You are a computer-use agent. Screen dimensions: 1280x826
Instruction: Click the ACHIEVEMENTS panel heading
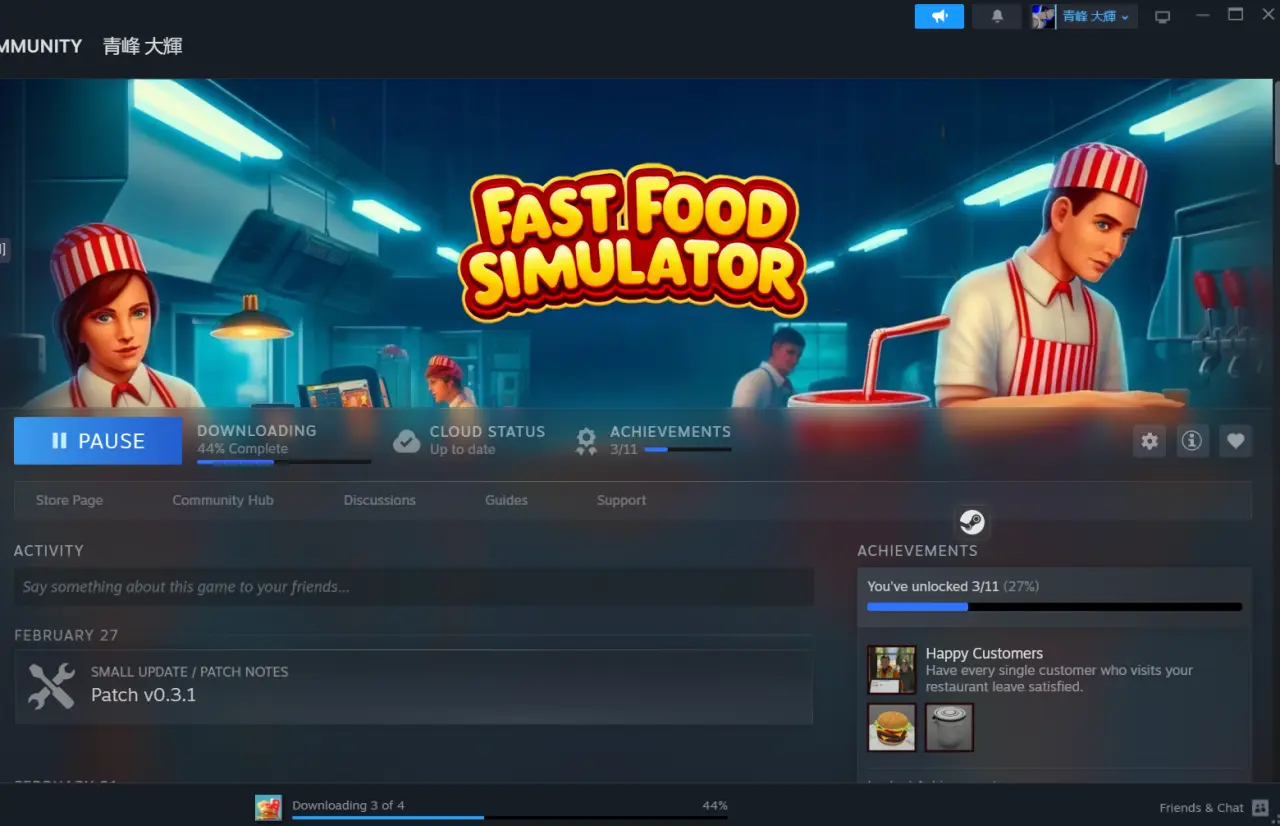tap(917, 551)
